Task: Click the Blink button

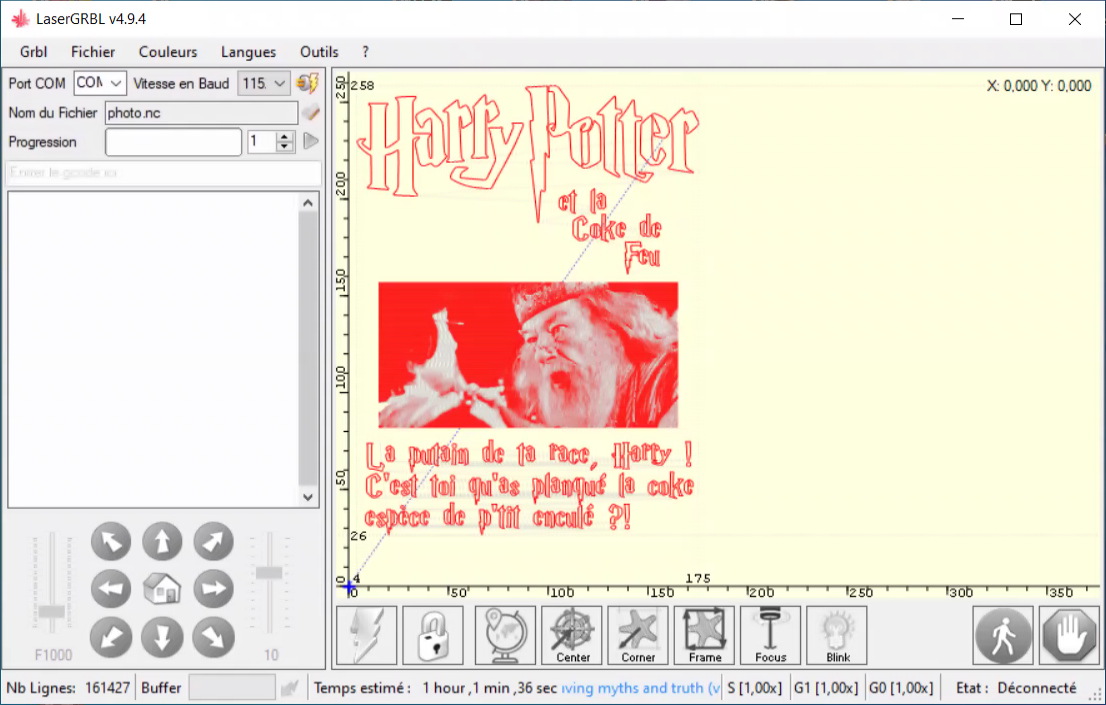Action: [x=837, y=635]
